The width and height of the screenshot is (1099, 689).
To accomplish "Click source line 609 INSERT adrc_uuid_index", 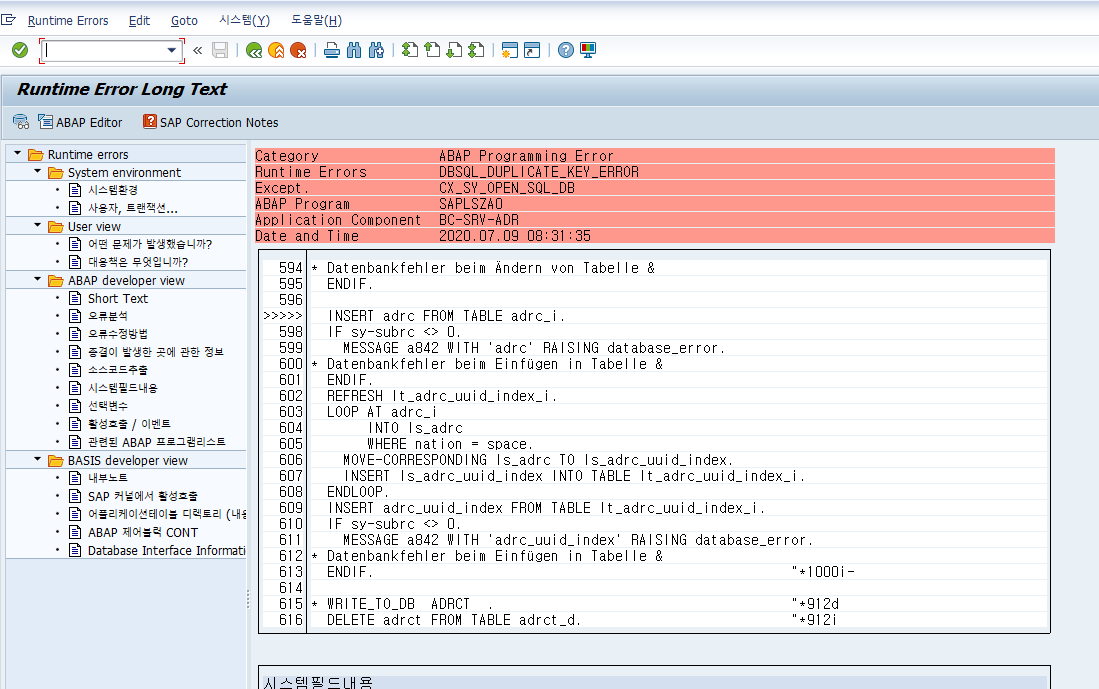I will point(545,508).
